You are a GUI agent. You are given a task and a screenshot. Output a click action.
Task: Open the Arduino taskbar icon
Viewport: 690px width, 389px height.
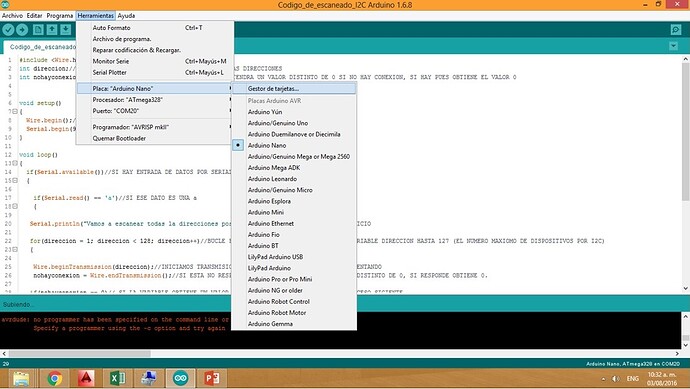click(x=180, y=378)
